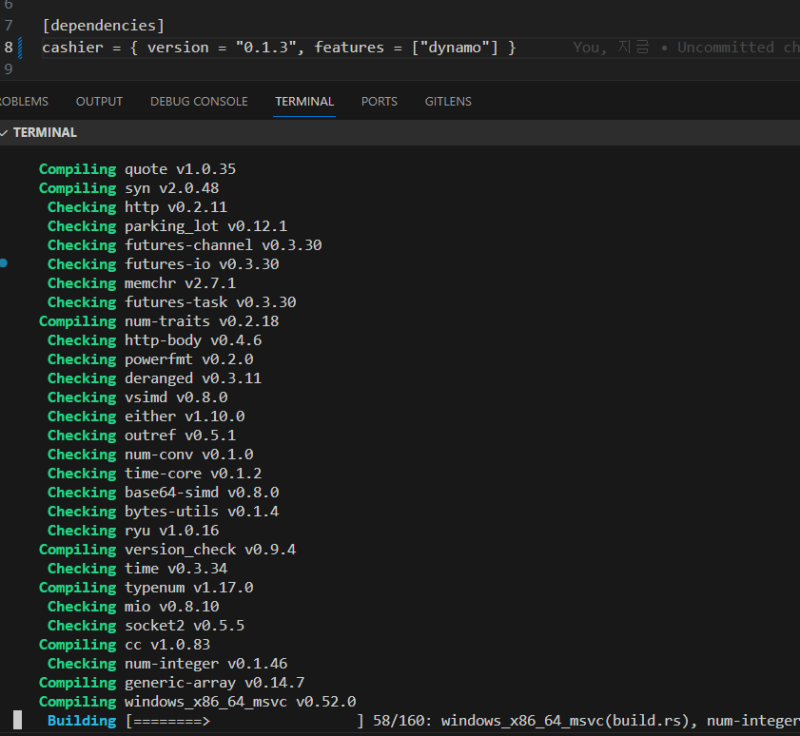This screenshot has height=736, width=800.
Task: Click line number 9 in the gutter
Action: (9, 69)
